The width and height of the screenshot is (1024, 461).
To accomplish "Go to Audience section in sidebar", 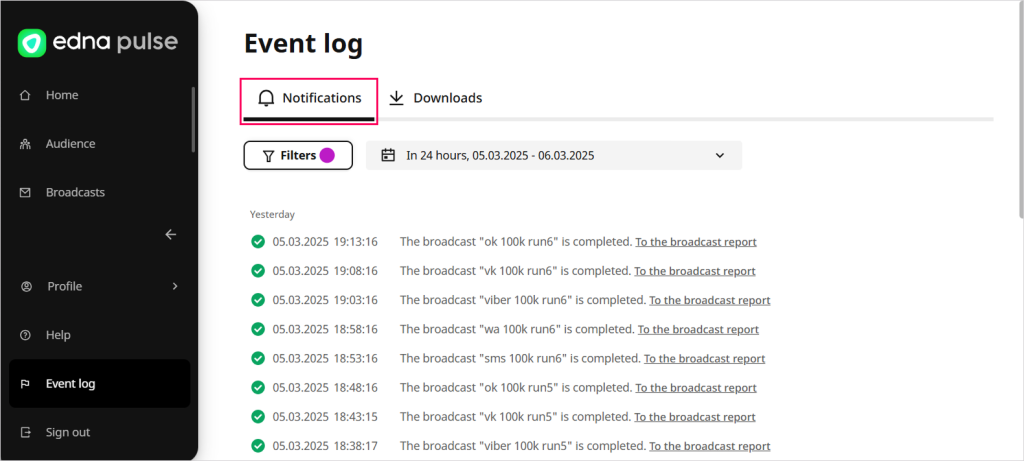I will [x=70, y=144].
